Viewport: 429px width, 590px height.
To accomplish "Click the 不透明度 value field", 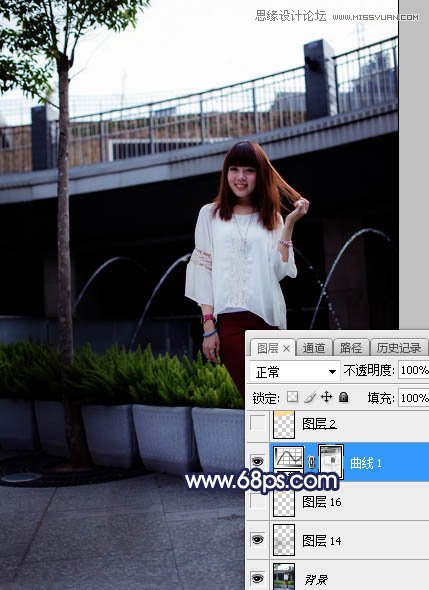I will click(414, 371).
